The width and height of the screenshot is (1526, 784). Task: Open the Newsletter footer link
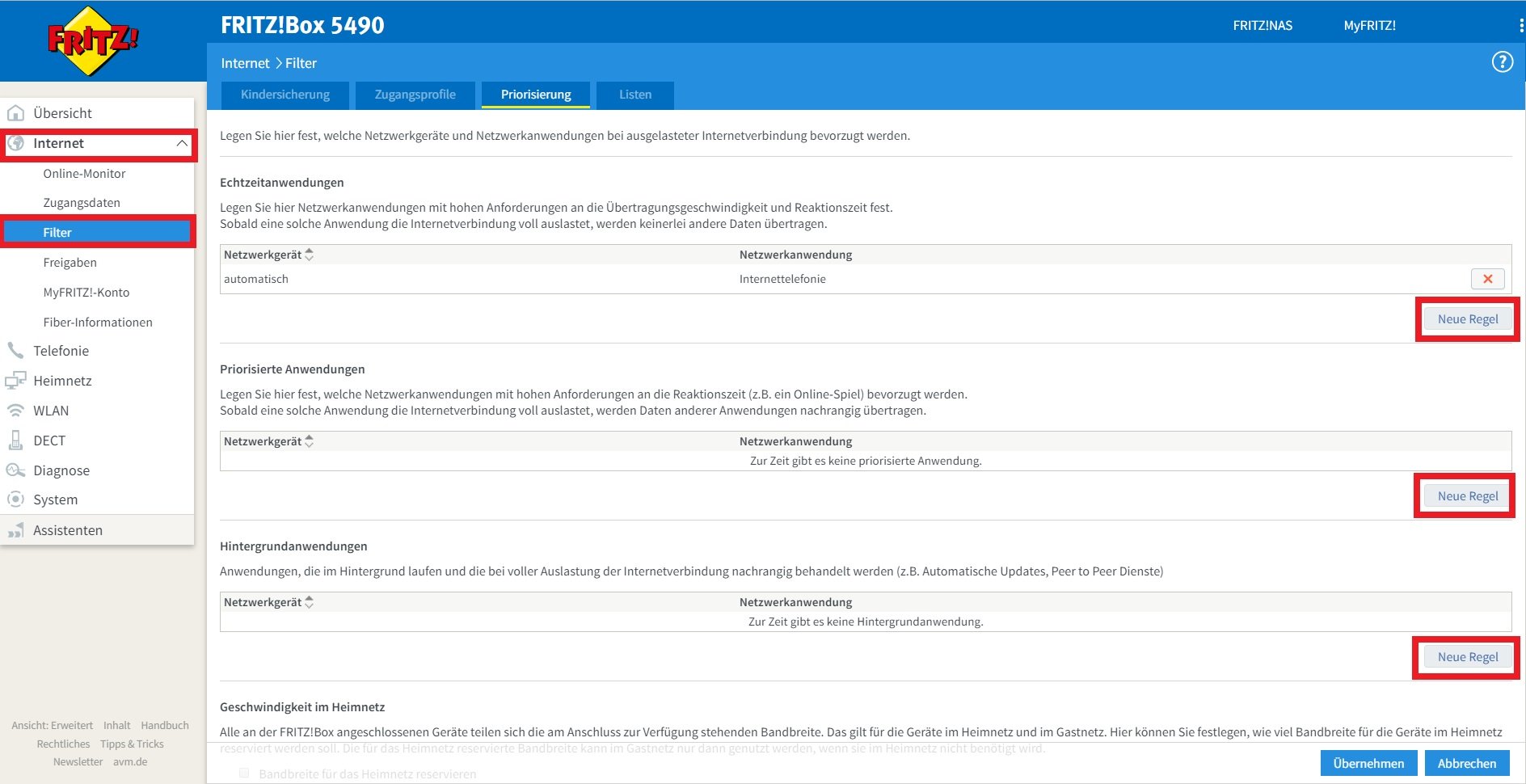tap(78, 762)
